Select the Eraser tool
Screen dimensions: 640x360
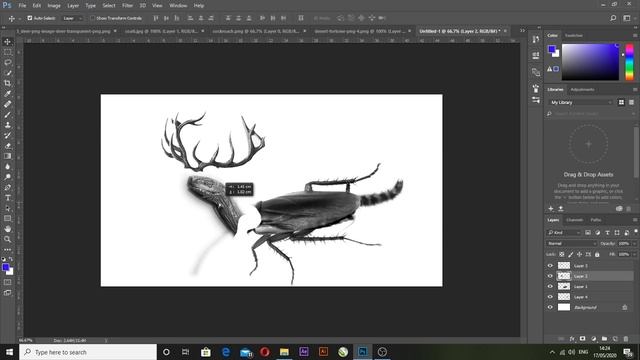click(7, 146)
